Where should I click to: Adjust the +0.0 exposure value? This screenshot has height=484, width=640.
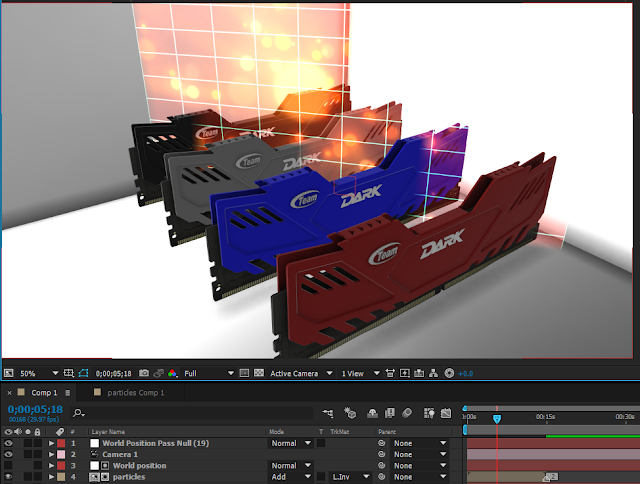coord(465,373)
